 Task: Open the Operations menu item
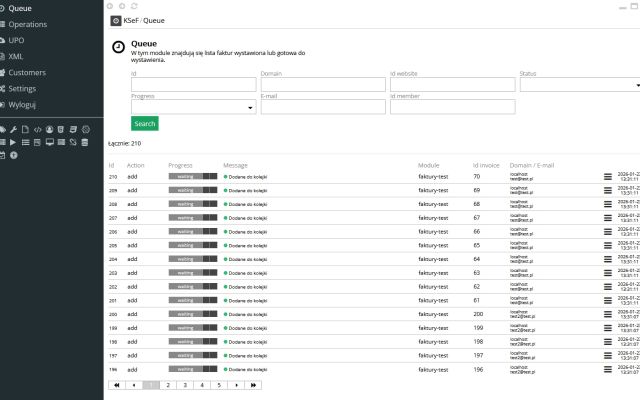pos(28,24)
